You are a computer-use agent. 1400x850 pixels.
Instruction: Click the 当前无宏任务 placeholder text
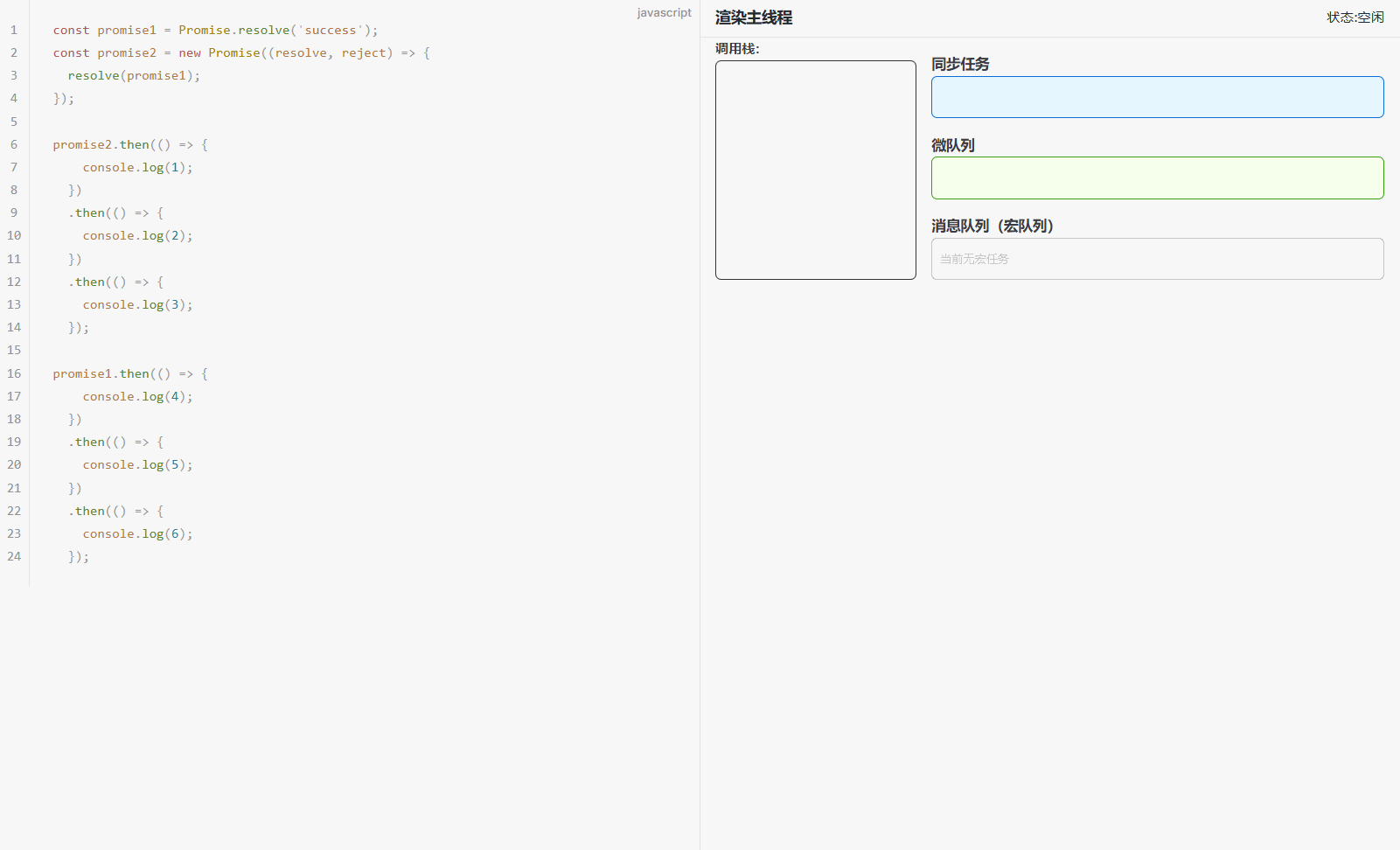(x=973, y=259)
